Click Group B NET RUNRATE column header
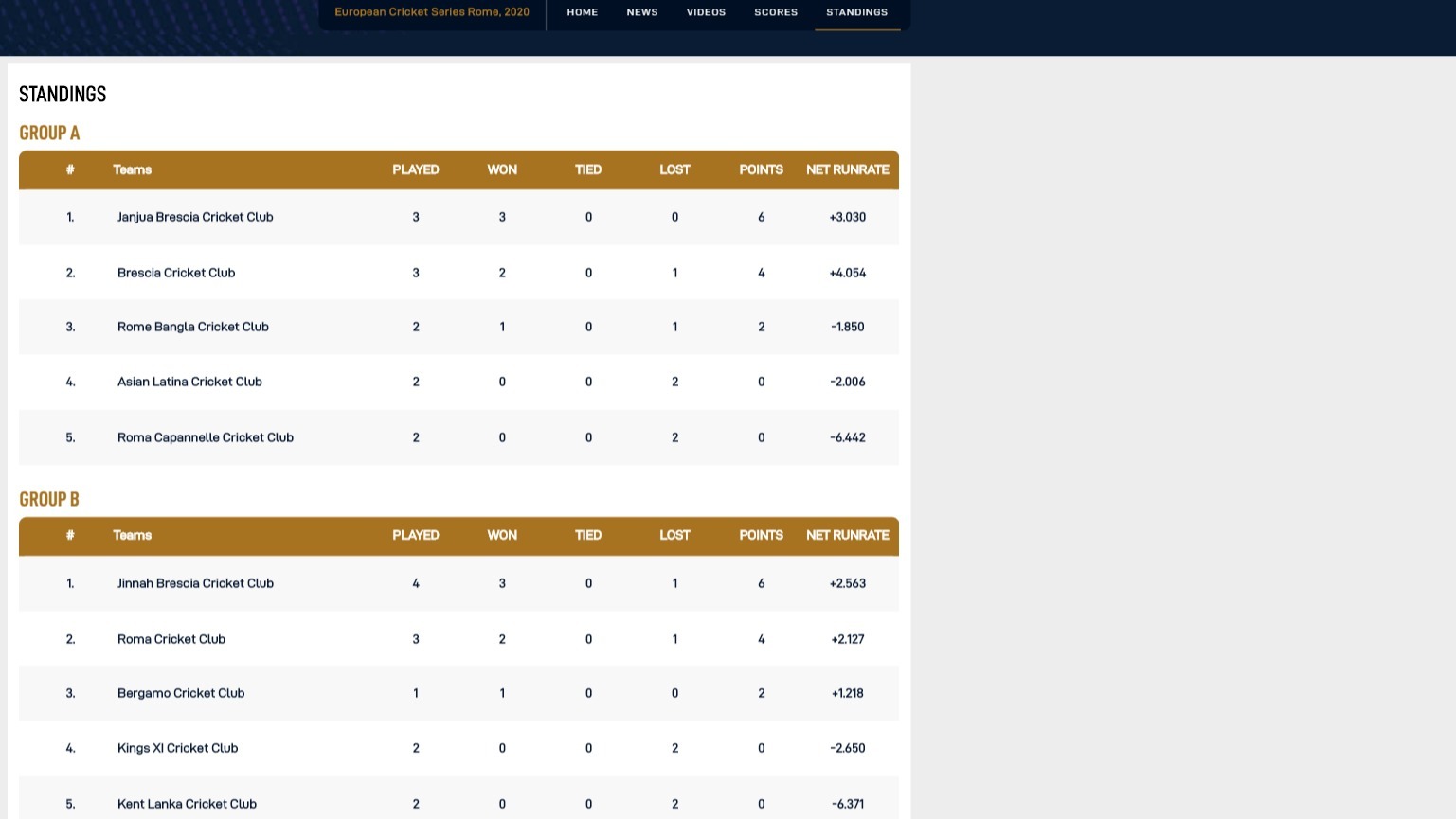 click(x=848, y=535)
